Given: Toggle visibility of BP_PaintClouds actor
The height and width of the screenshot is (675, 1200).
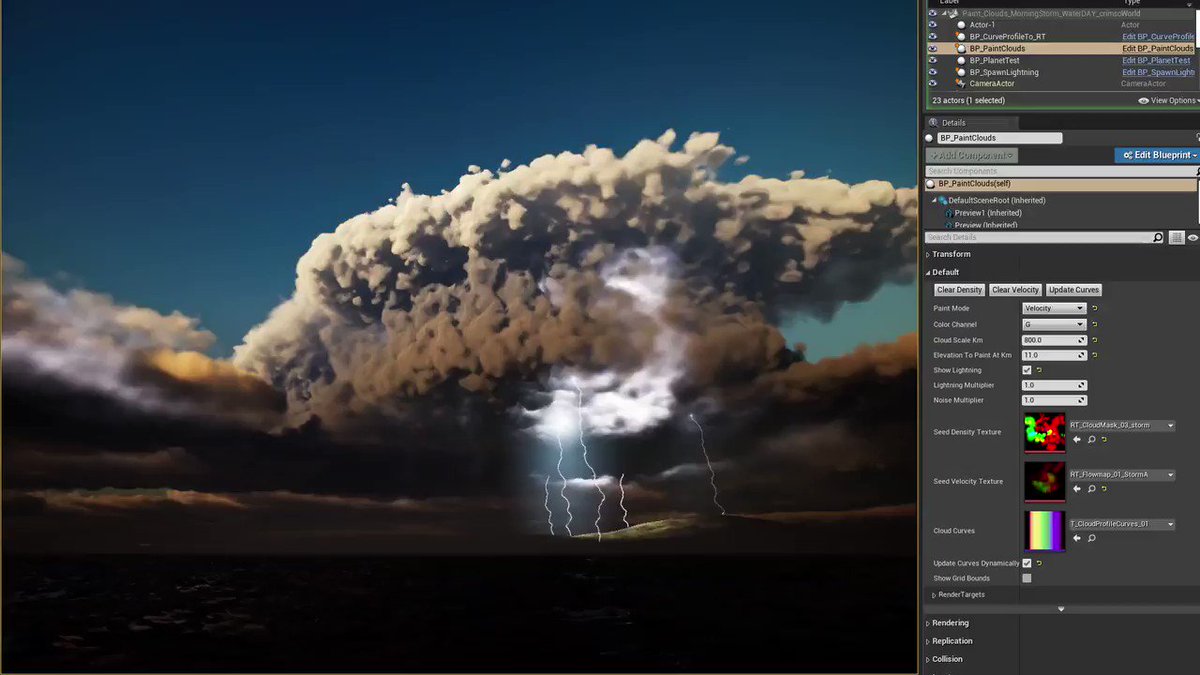Looking at the screenshot, I should 933,48.
